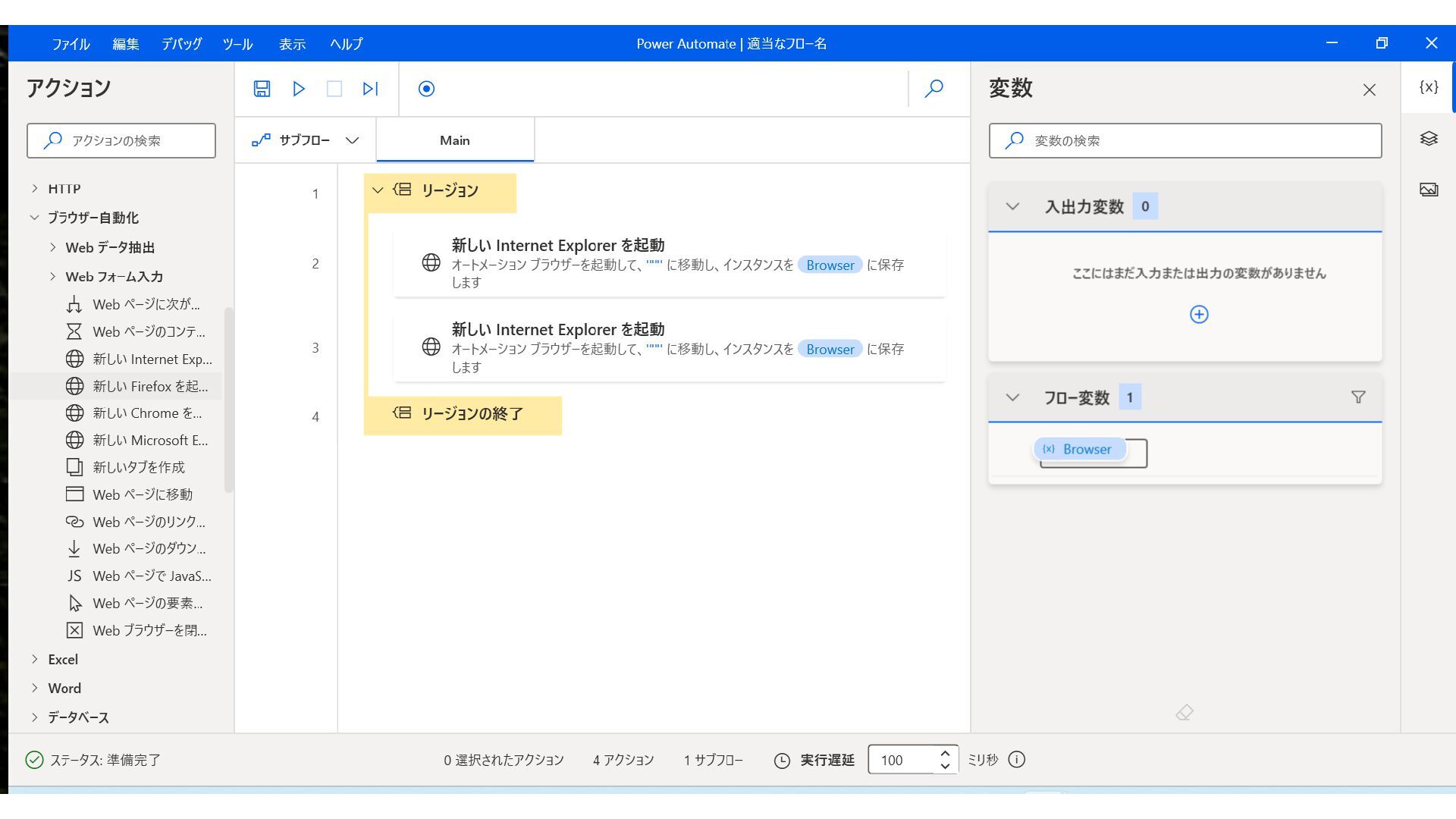Select the Main subflow tab
The width and height of the screenshot is (1456, 819).
(455, 140)
